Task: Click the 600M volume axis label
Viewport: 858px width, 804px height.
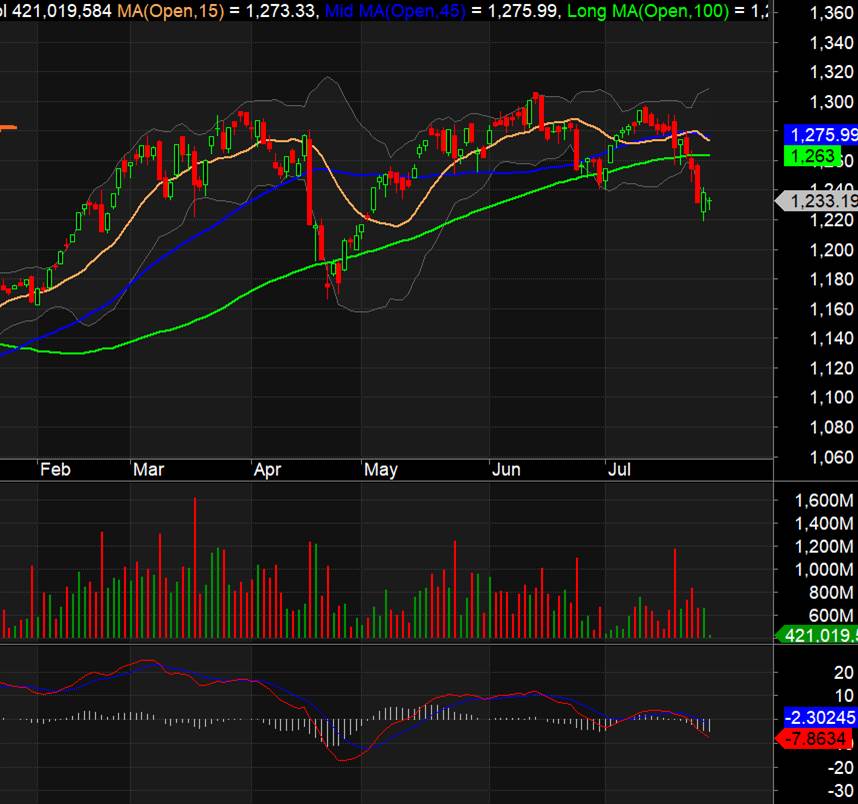Action: (831, 616)
